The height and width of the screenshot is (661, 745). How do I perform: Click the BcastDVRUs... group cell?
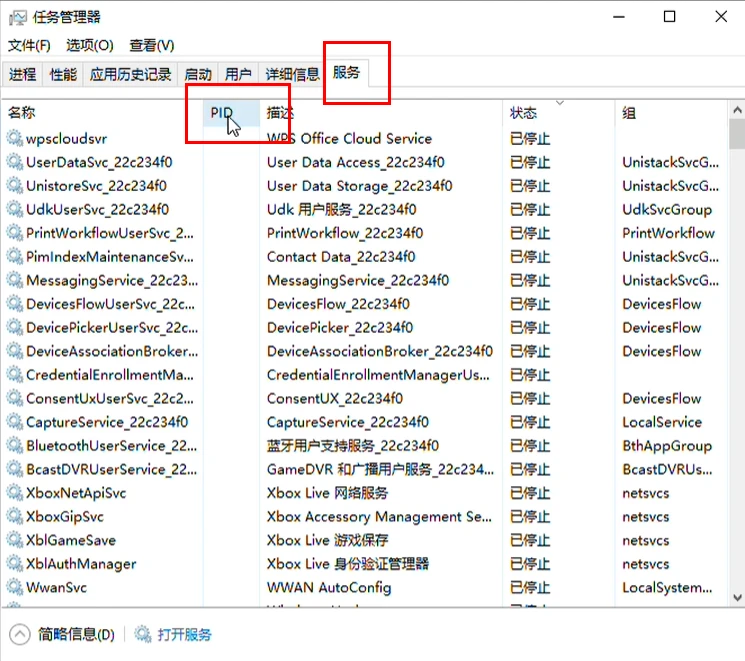point(667,469)
